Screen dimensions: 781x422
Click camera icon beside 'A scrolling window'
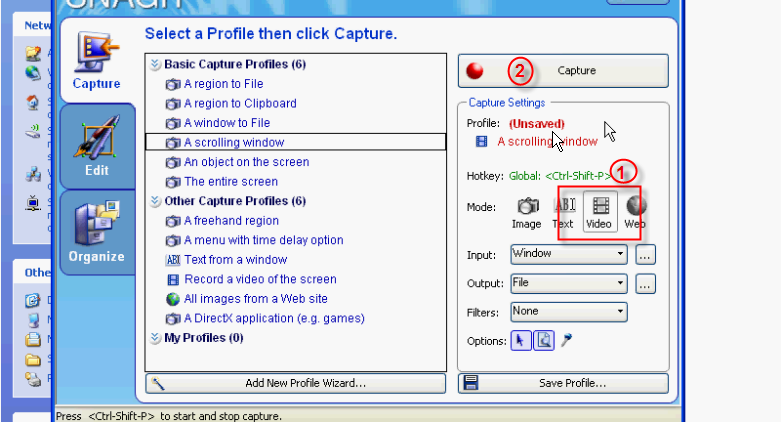click(173, 142)
